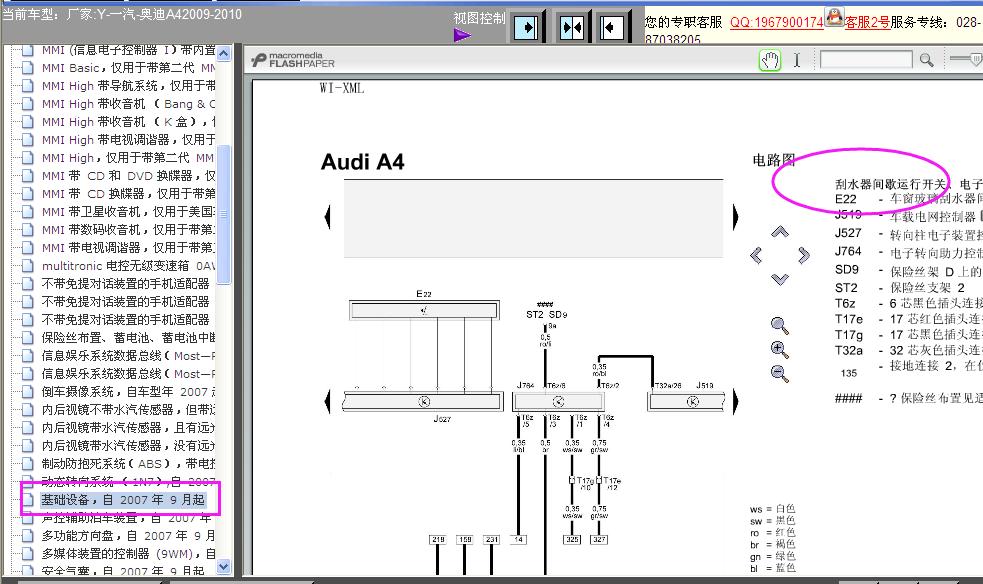983x584 pixels.
Task: Click the plain magnifier reset-zoom icon
Action: [779, 325]
